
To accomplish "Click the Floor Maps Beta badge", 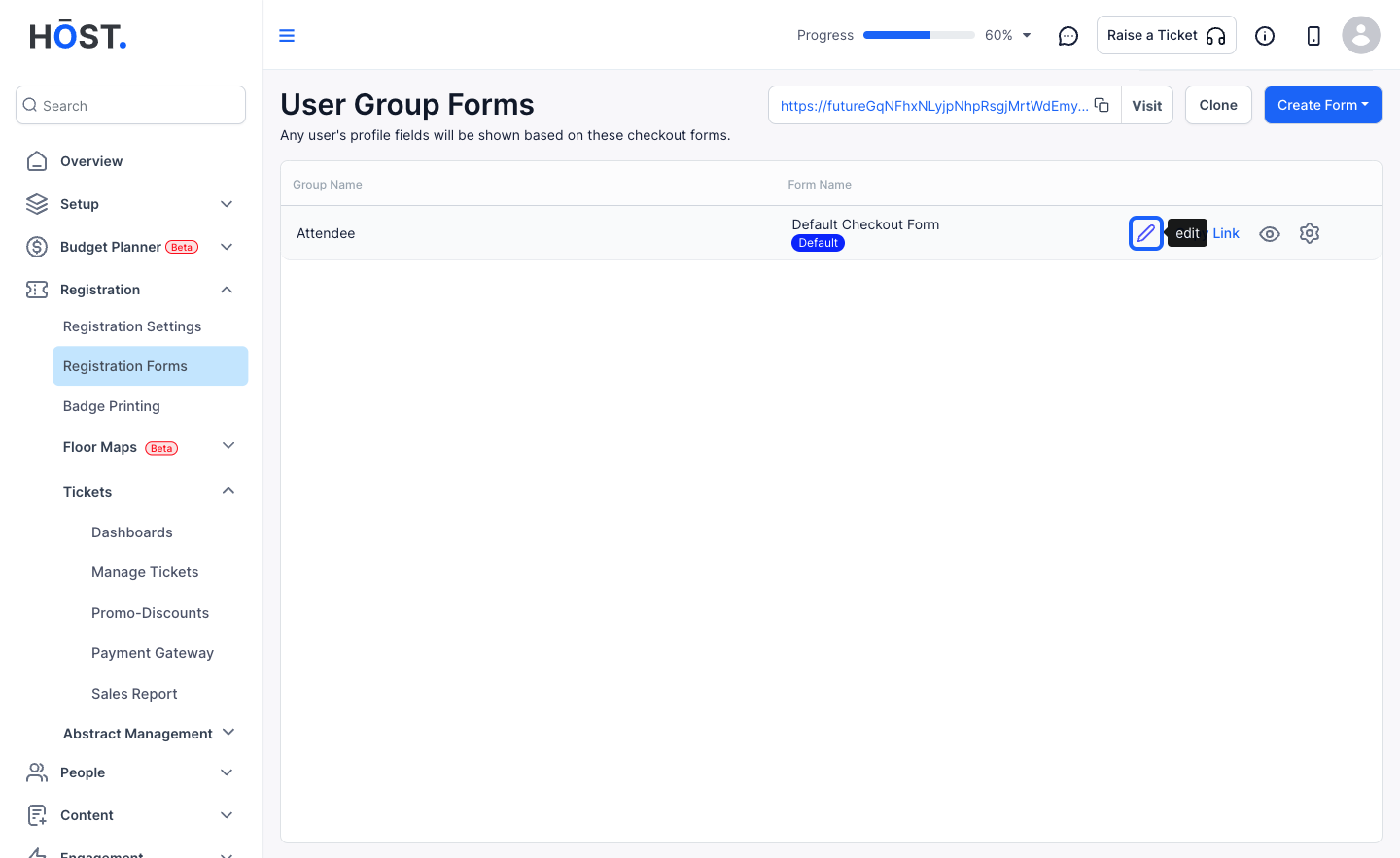I will pyautogui.click(x=161, y=448).
